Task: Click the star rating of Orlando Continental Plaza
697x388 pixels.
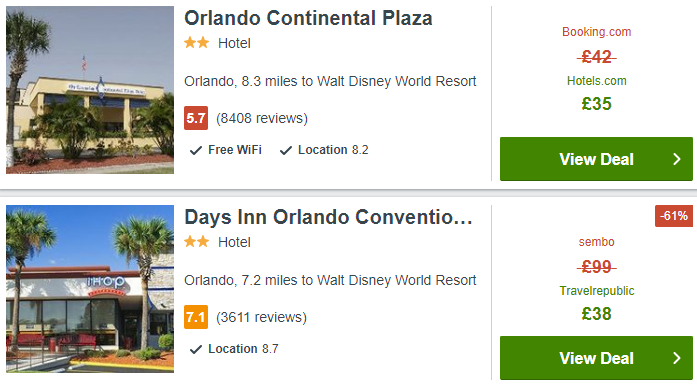Action: tap(196, 43)
